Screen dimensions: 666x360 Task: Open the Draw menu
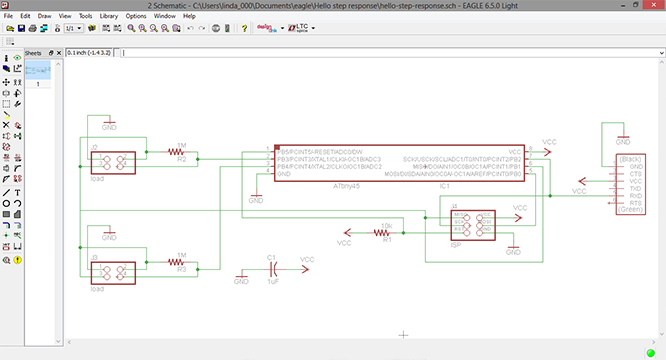click(45, 16)
